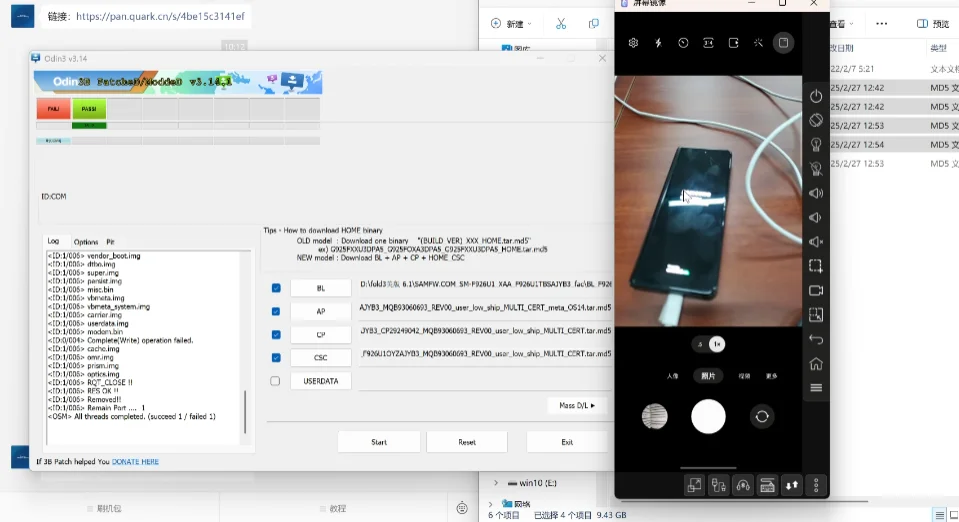Switch to the Options tab in Odin
The height and width of the screenshot is (522, 959).
pos(86,242)
